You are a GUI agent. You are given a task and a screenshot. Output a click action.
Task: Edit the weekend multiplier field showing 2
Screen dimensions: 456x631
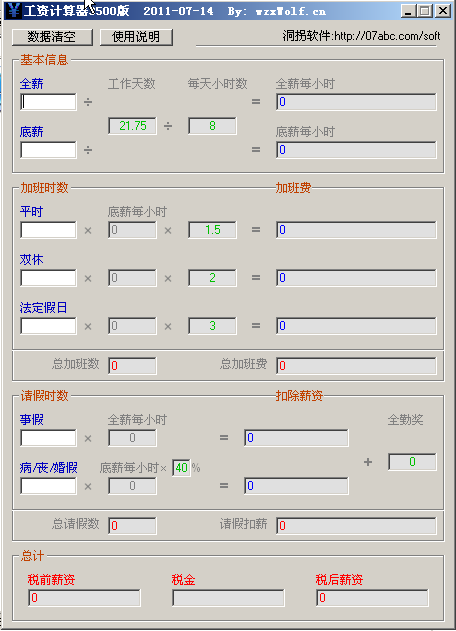212,278
